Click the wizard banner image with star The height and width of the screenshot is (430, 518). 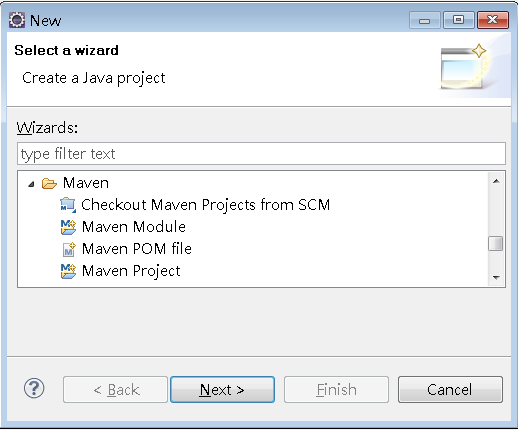464,66
